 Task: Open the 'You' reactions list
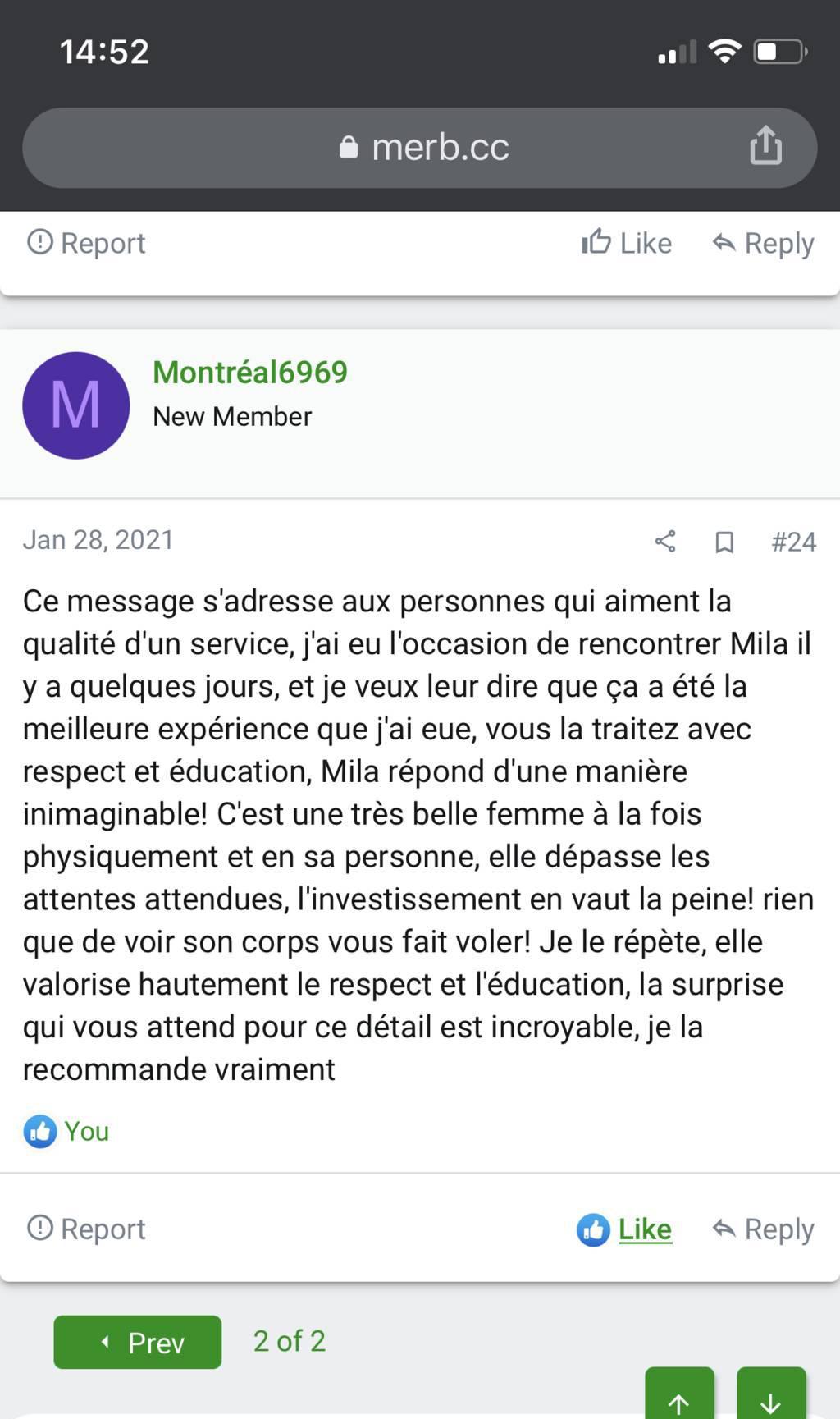(86, 1131)
